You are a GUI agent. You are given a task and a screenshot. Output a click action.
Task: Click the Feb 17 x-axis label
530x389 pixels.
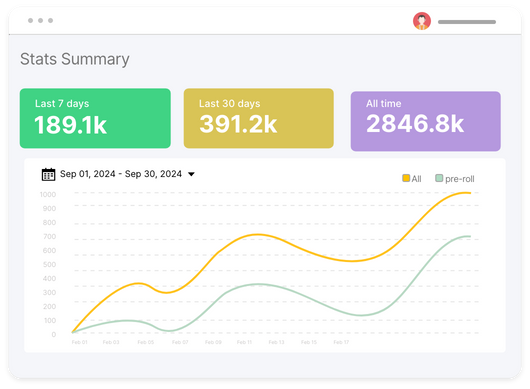click(x=341, y=342)
